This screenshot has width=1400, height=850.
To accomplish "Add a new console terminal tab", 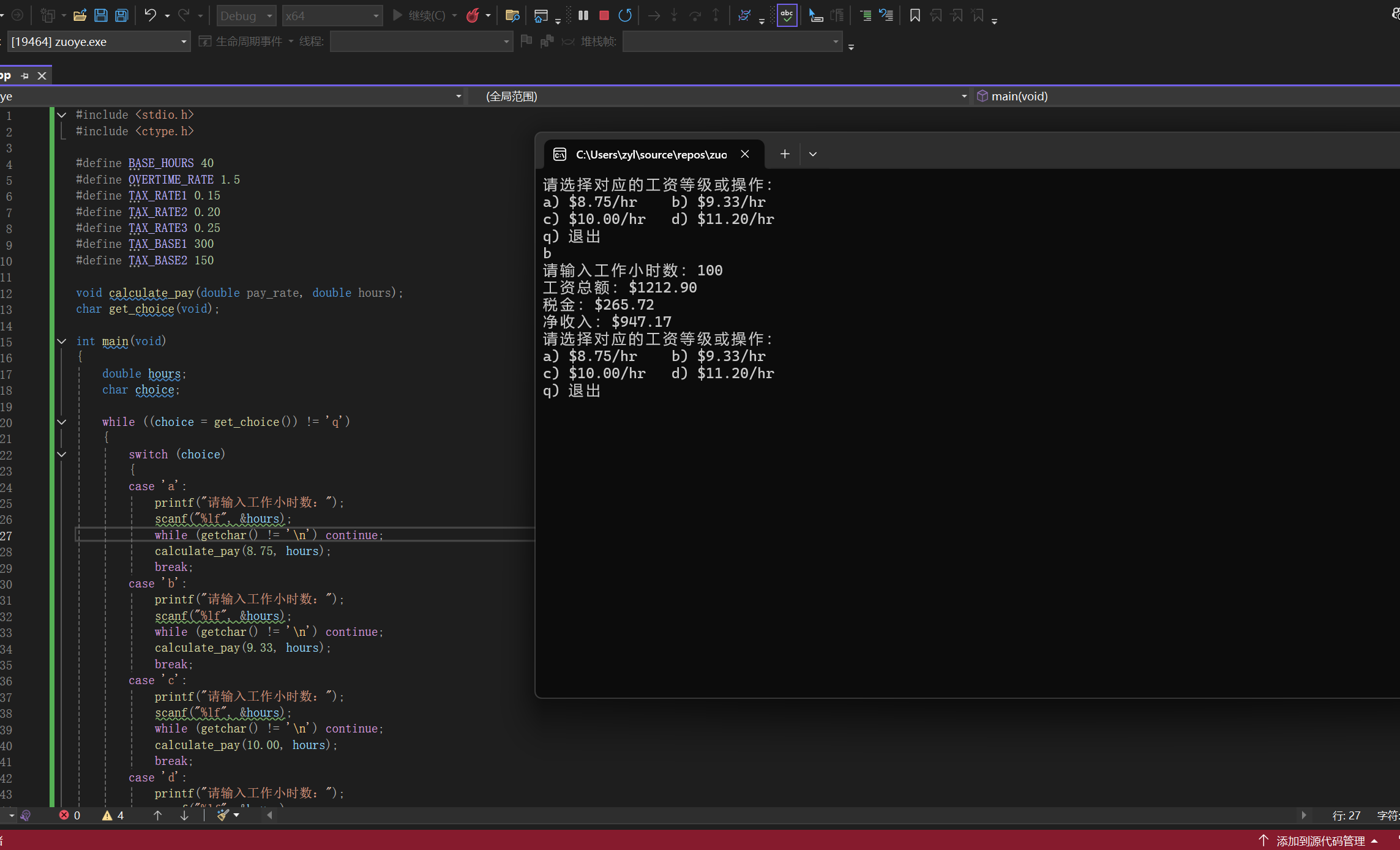I will pyautogui.click(x=784, y=154).
